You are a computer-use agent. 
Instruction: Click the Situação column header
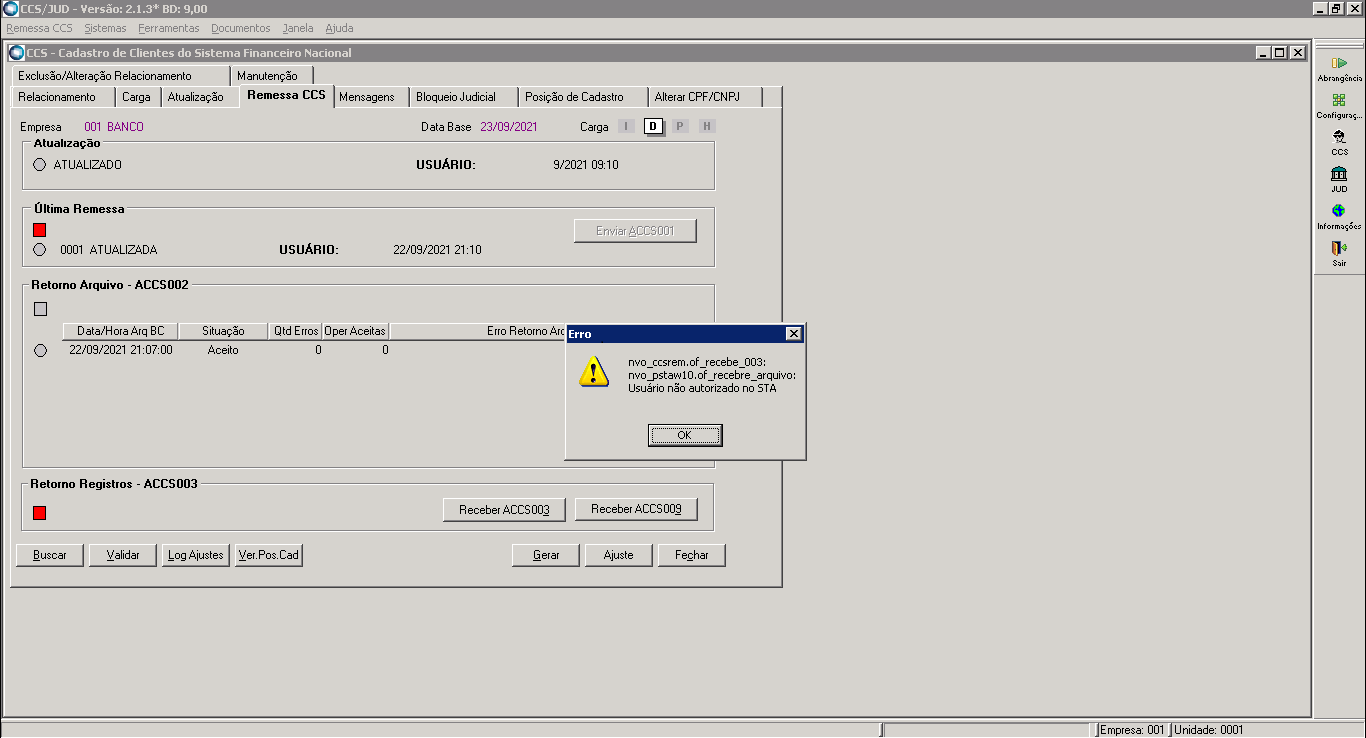(x=223, y=331)
